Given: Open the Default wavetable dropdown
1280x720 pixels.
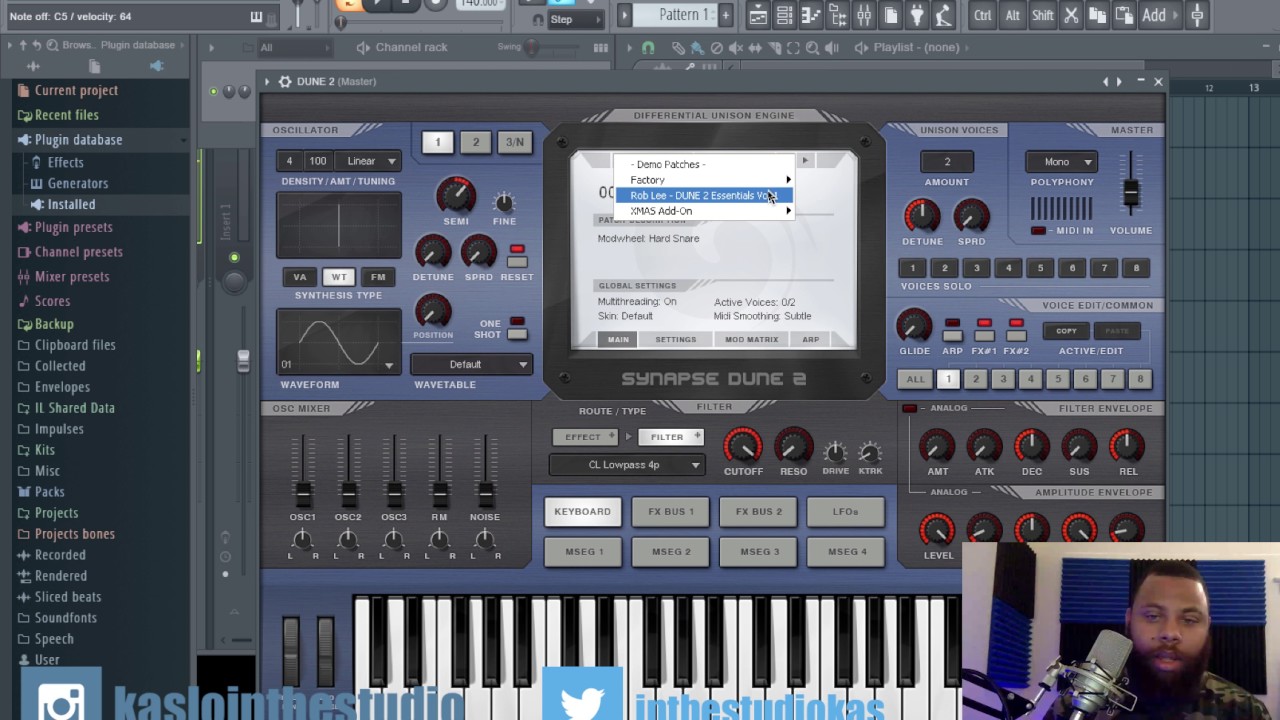Looking at the screenshot, I should pyautogui.click(x=470, y=364).
